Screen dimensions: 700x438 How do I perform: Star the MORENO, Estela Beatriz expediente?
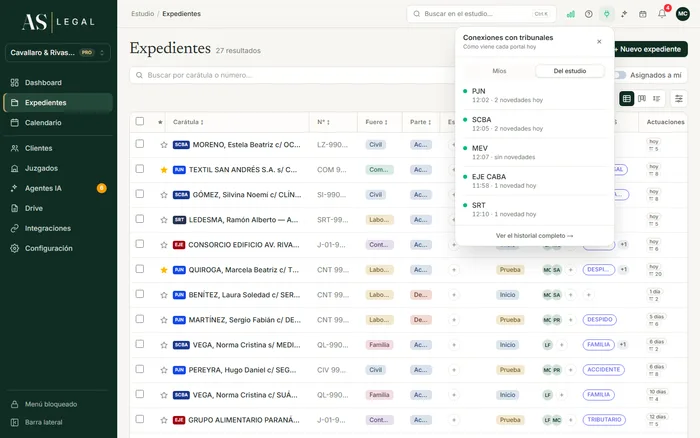pos(164,145)
